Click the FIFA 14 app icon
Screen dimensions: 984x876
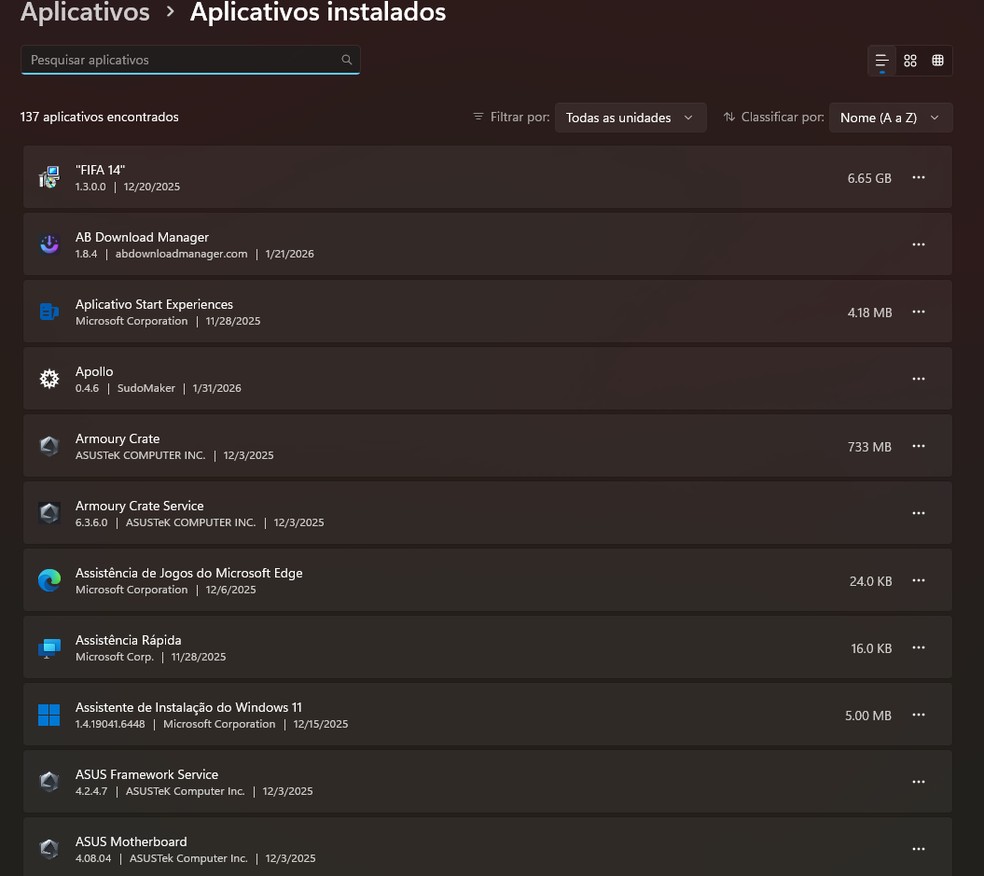click(x=49, y=178)
